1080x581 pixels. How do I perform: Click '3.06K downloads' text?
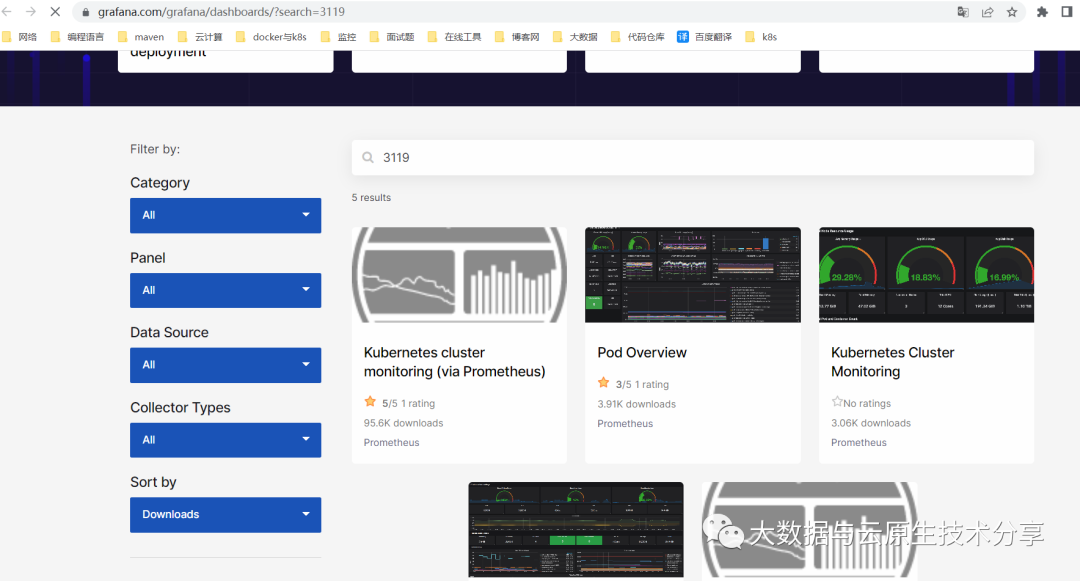(871, 423)
